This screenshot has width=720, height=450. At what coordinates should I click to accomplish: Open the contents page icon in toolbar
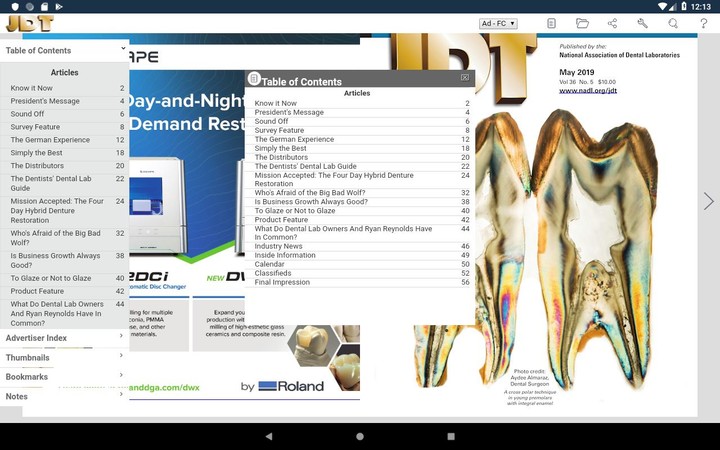point(551,23)
